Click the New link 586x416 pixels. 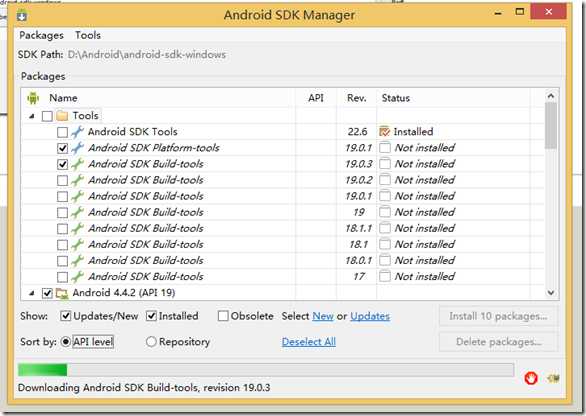click(323, 316)
